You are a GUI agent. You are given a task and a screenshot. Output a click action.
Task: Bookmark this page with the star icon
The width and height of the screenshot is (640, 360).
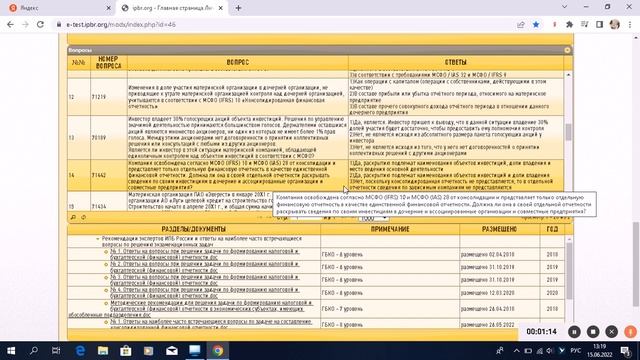pos(536,25)
